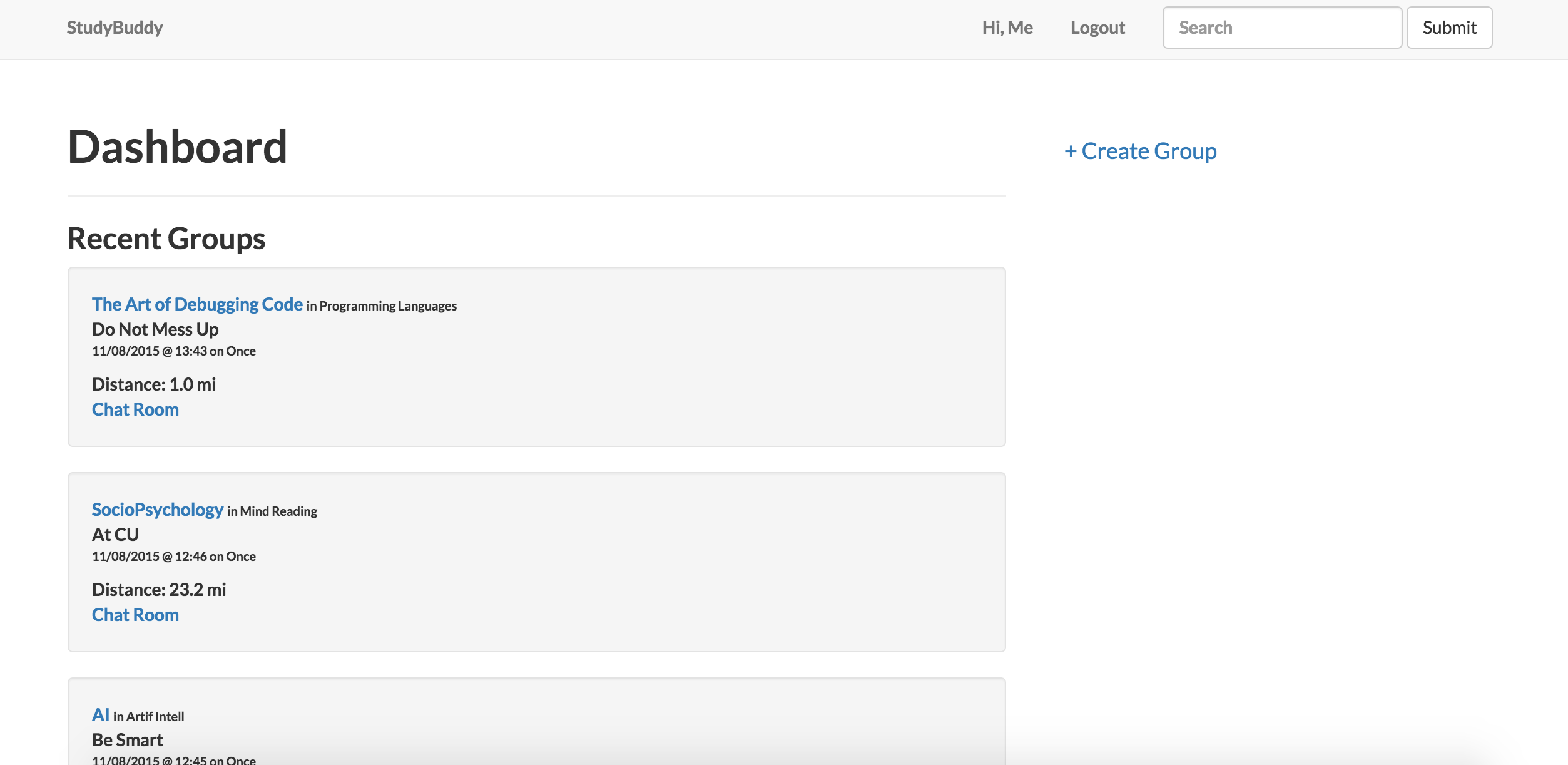Focus the Search input field
This screenshot has width=1568, height=765.
(1281, 28)
